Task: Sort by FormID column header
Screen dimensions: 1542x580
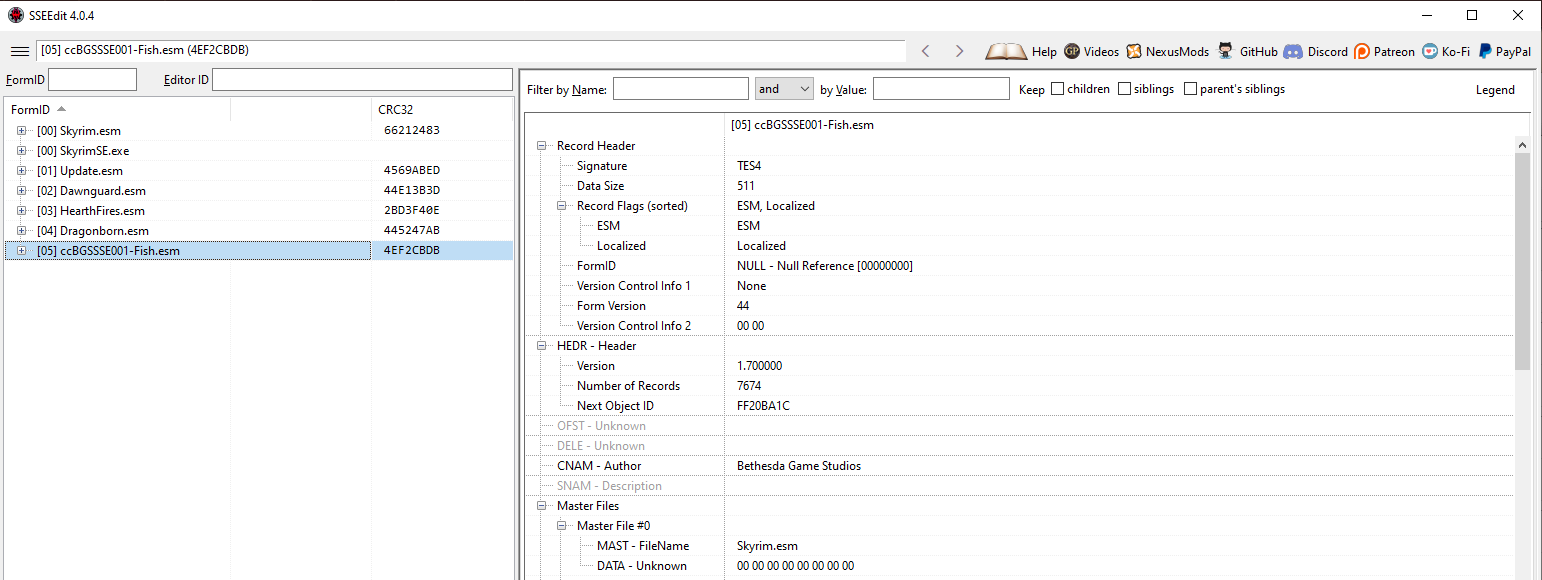Action: coord(117,109)
